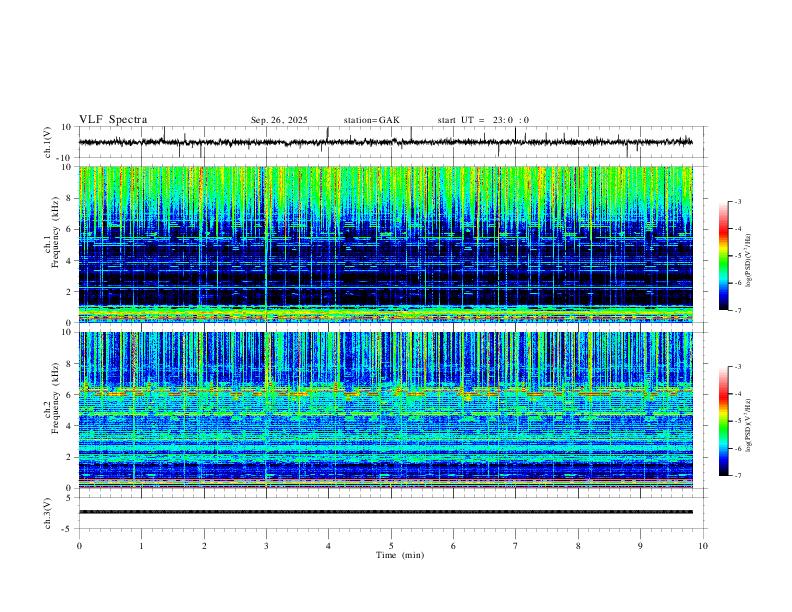Screen dimensions: 792x612
Task: Click the ch.3 voltage trace bar
Action: coord(386,512)
